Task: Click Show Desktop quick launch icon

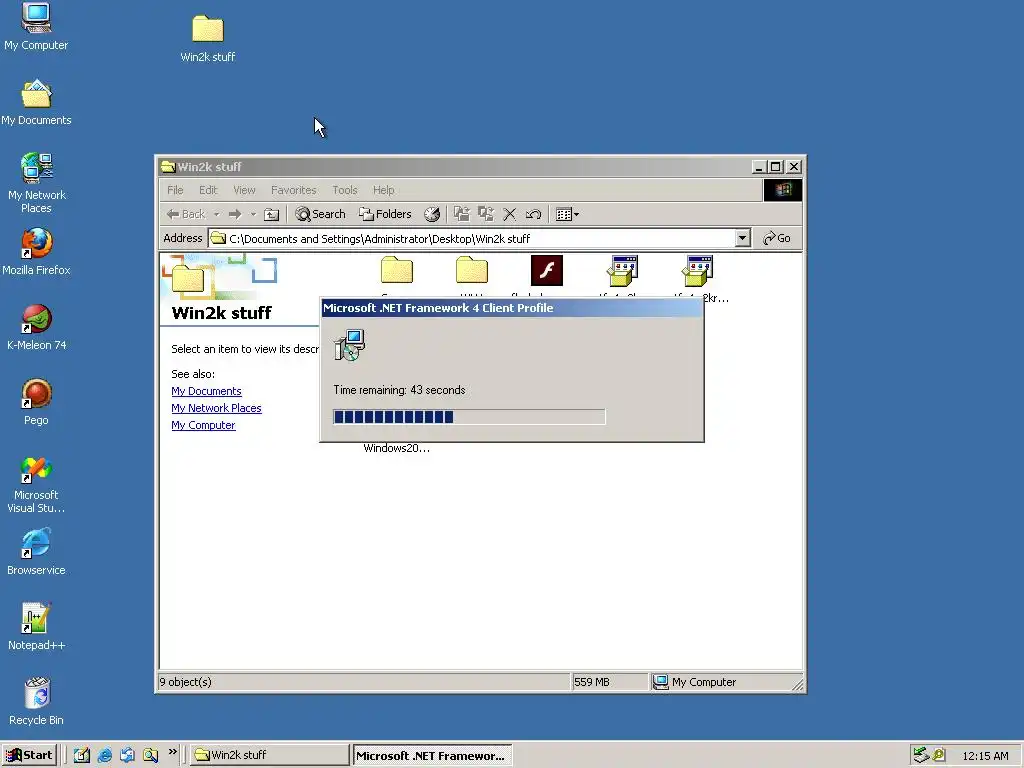Action: [x=81, y=755]
